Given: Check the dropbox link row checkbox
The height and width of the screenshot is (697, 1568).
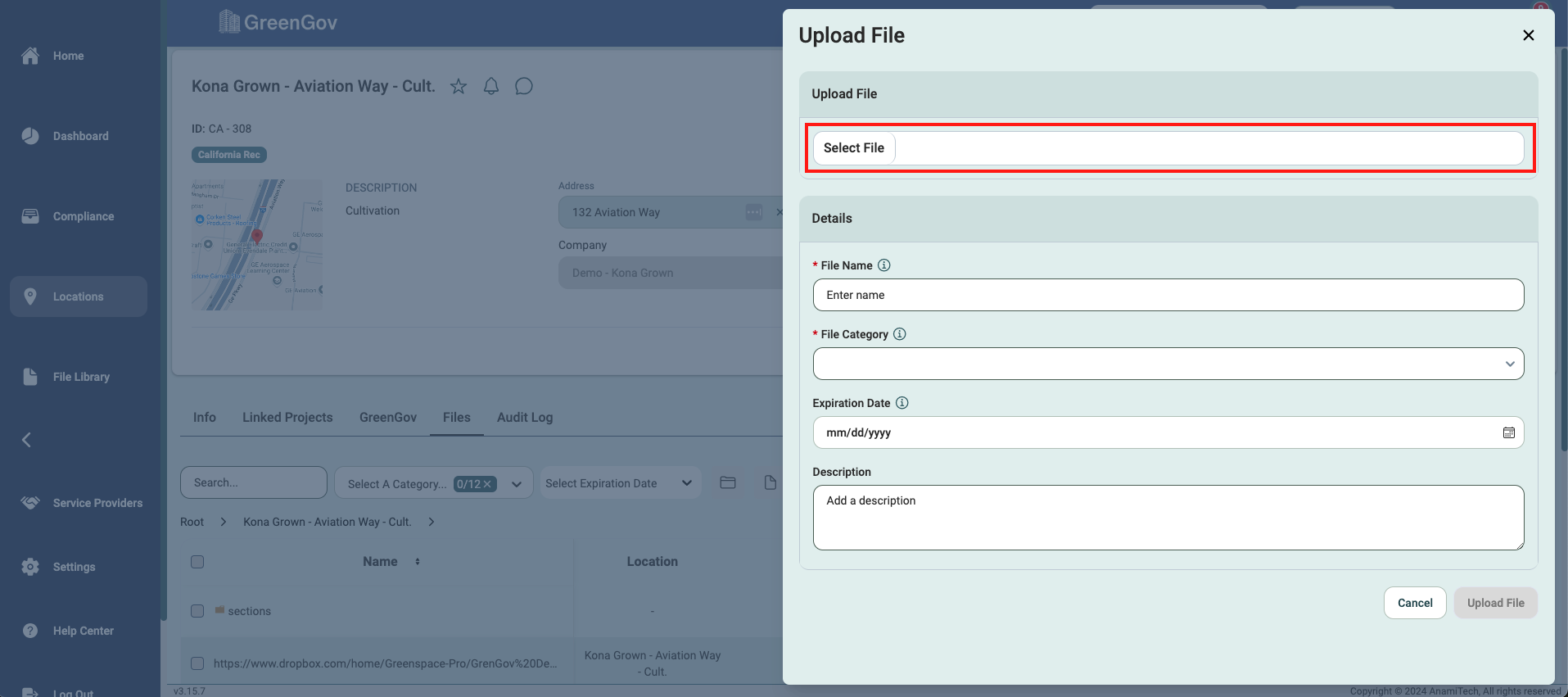Looking at the screenshot, I should coord(197,663).
